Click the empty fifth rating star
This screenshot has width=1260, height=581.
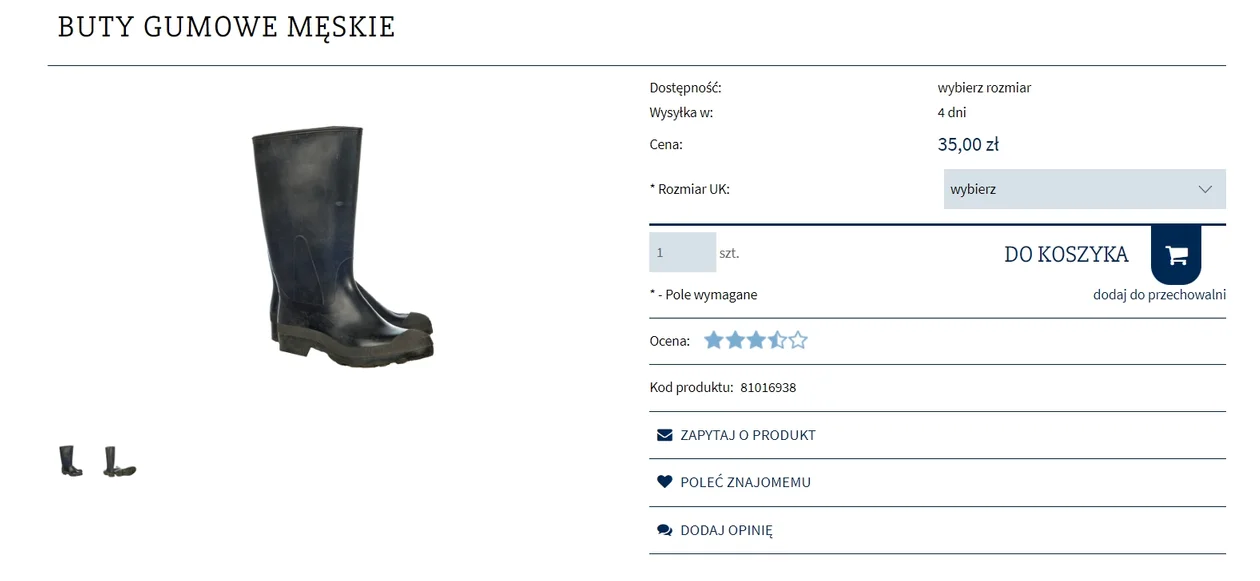click(x=798, y=341)
